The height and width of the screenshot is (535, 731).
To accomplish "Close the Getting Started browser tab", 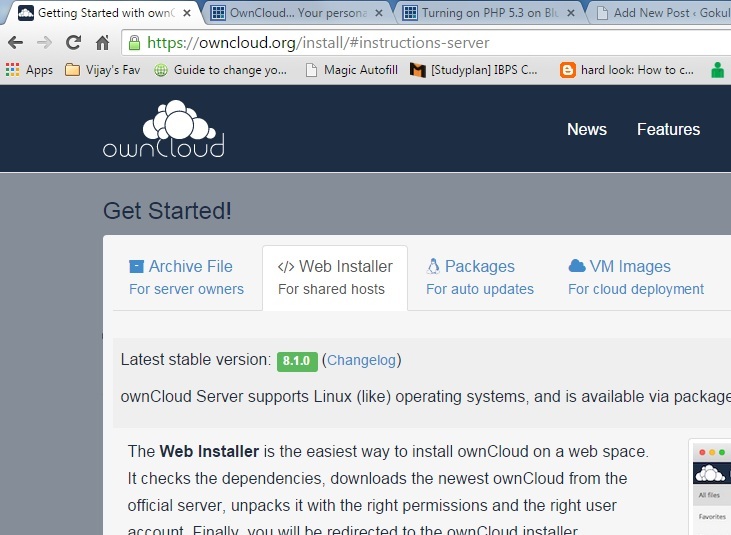I will click(186, 13).
